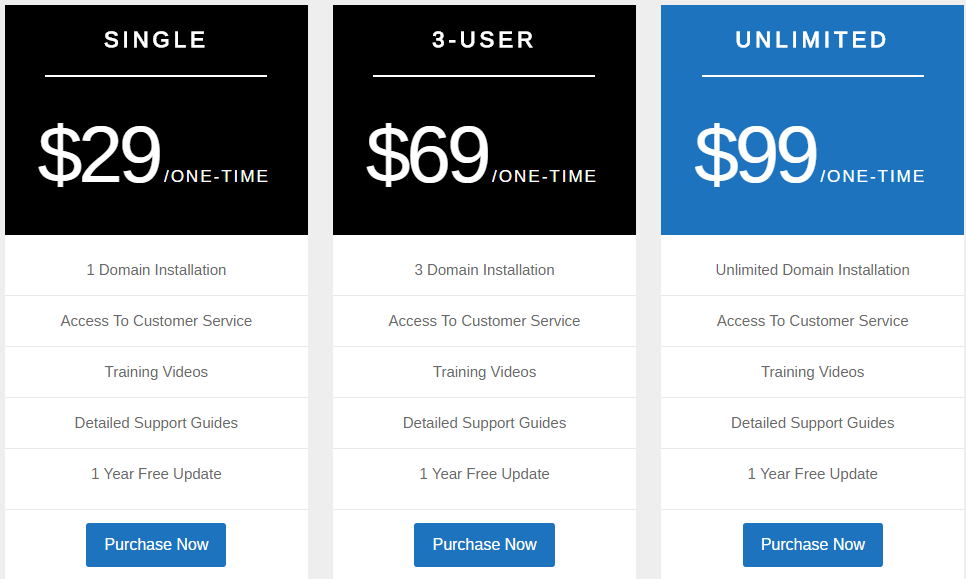Click '1 Year Free Update' in Single plan
Image resolution: width=966 pixels, height=579 pixels.
[156, 474]
